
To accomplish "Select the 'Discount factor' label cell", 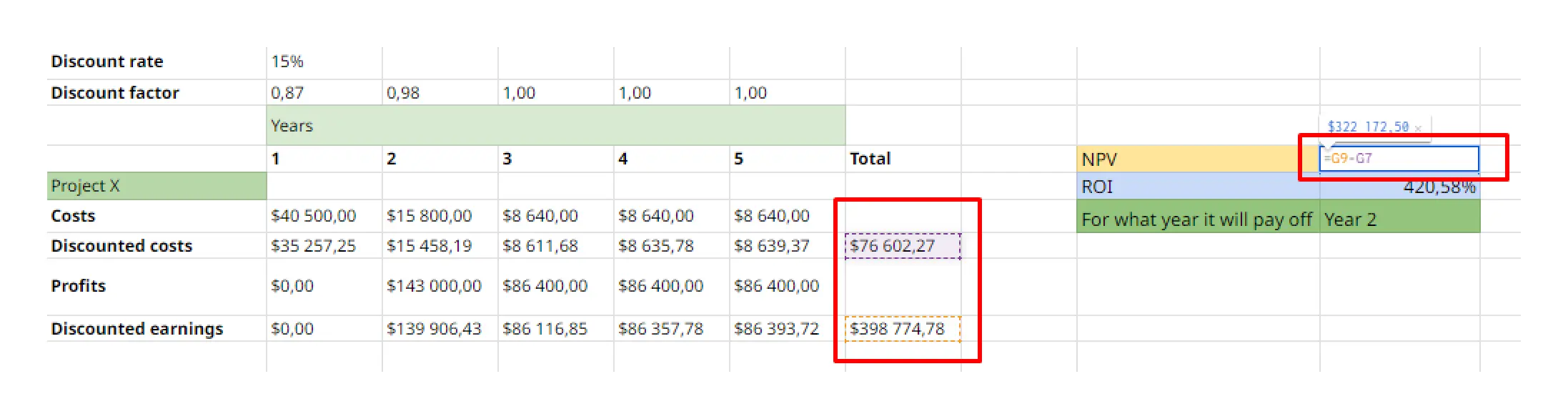I will [x=157, y=93].
